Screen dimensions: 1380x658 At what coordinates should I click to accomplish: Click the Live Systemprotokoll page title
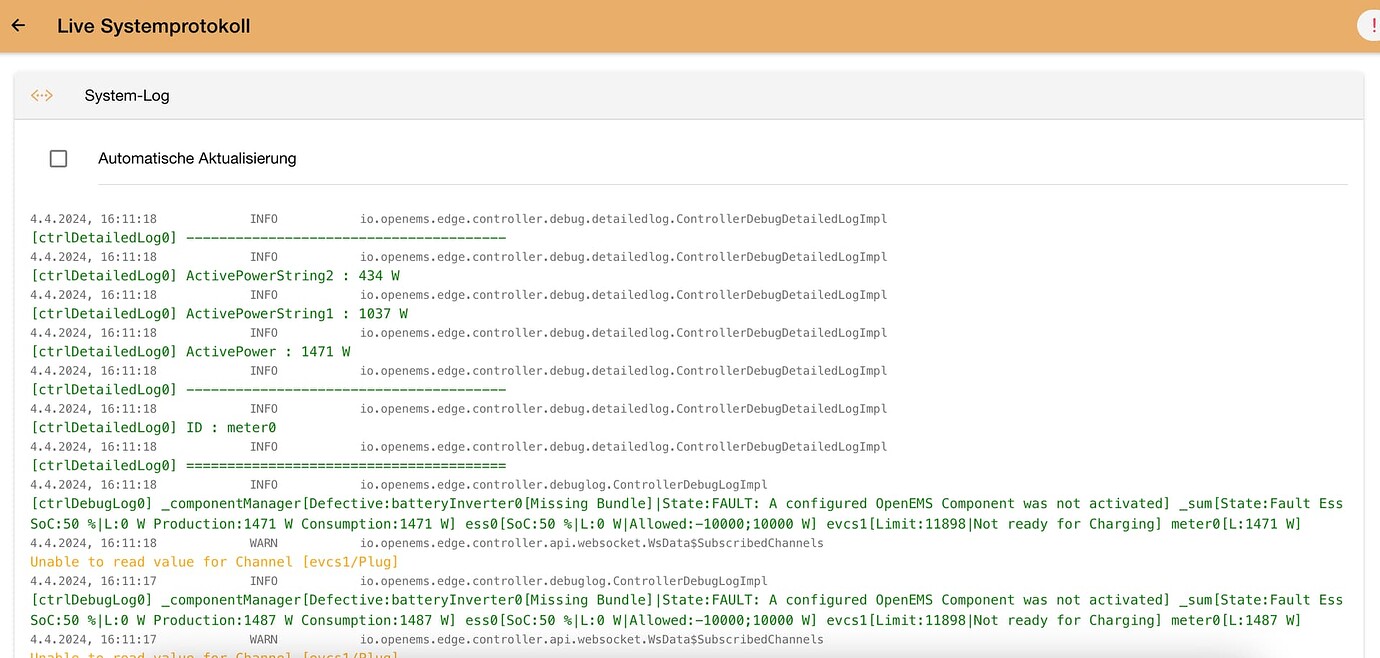pyautogui.click(x=153, y=26)
